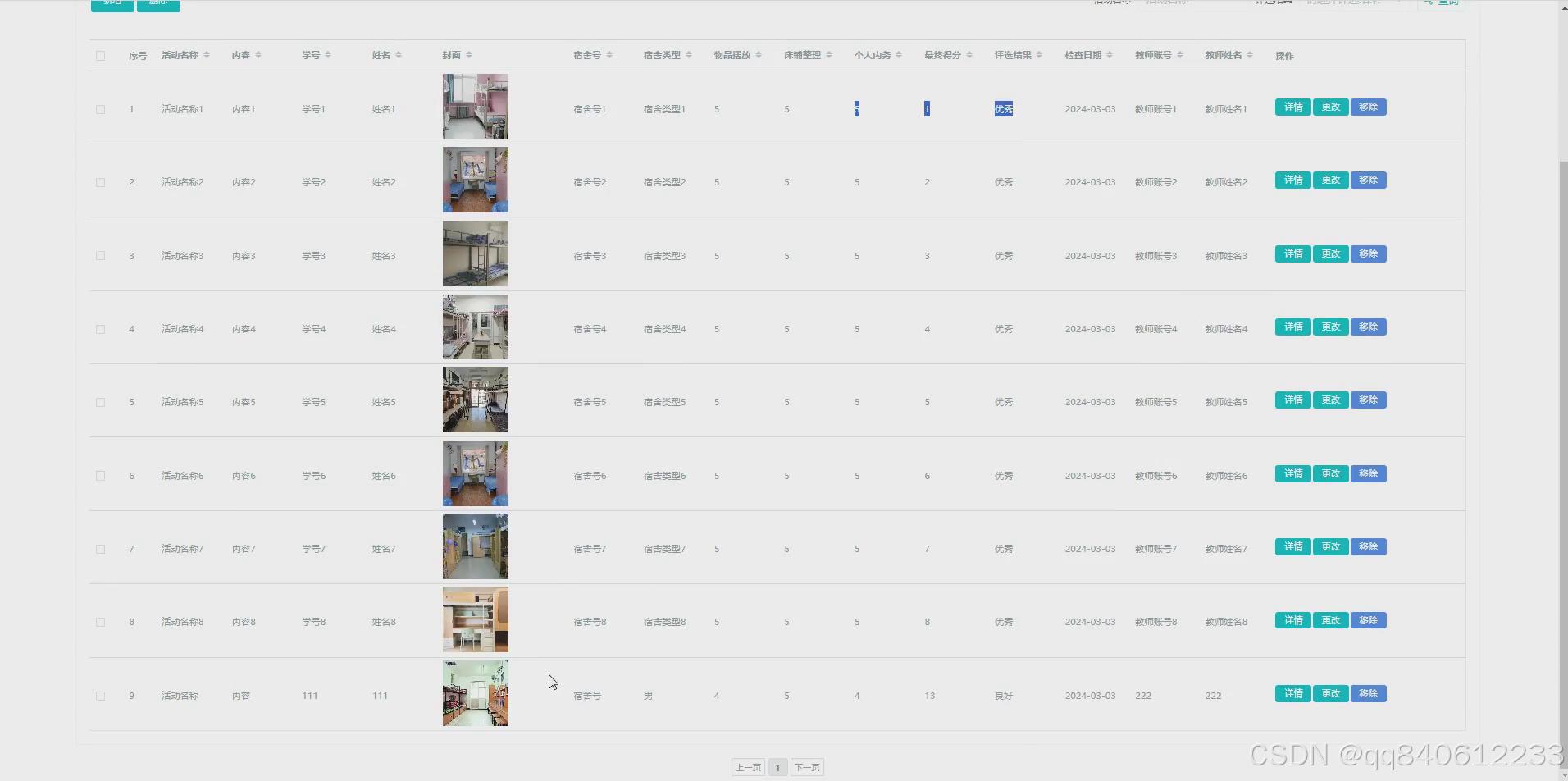Click 更改 for row 活动名称1

click(1330, 107)
